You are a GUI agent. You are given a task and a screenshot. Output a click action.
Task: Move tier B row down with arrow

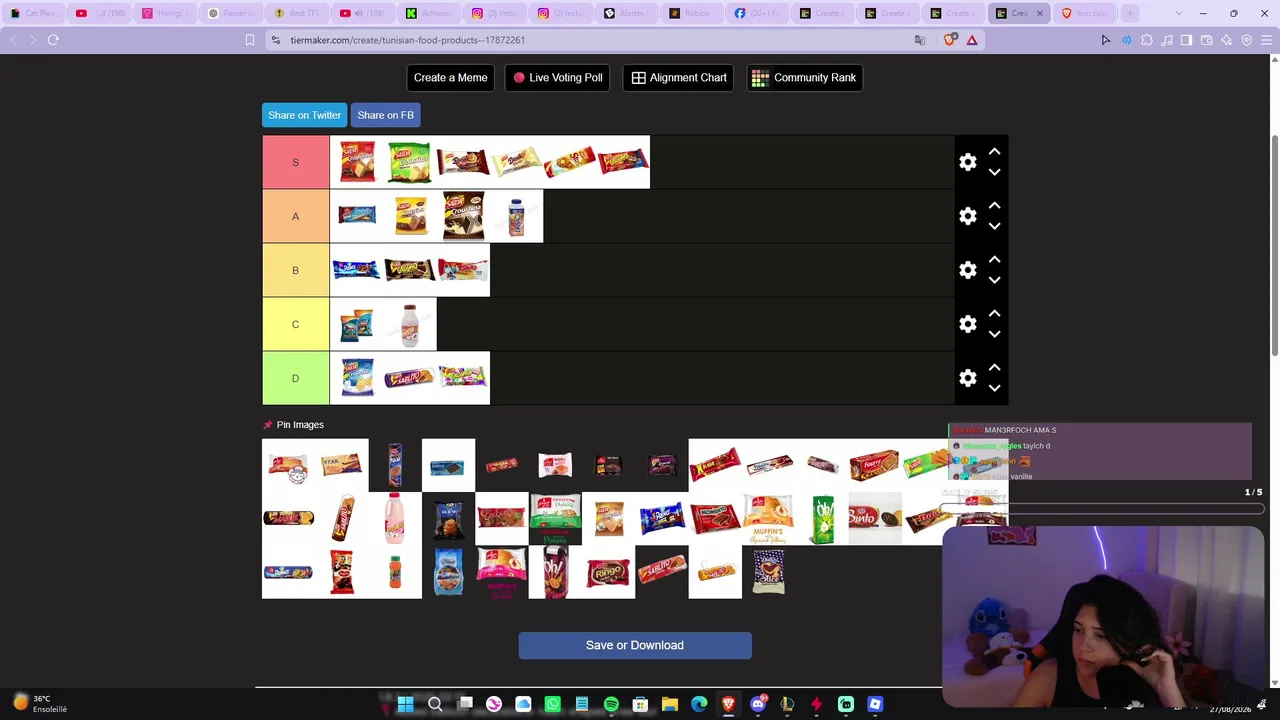tap(994, 280)
